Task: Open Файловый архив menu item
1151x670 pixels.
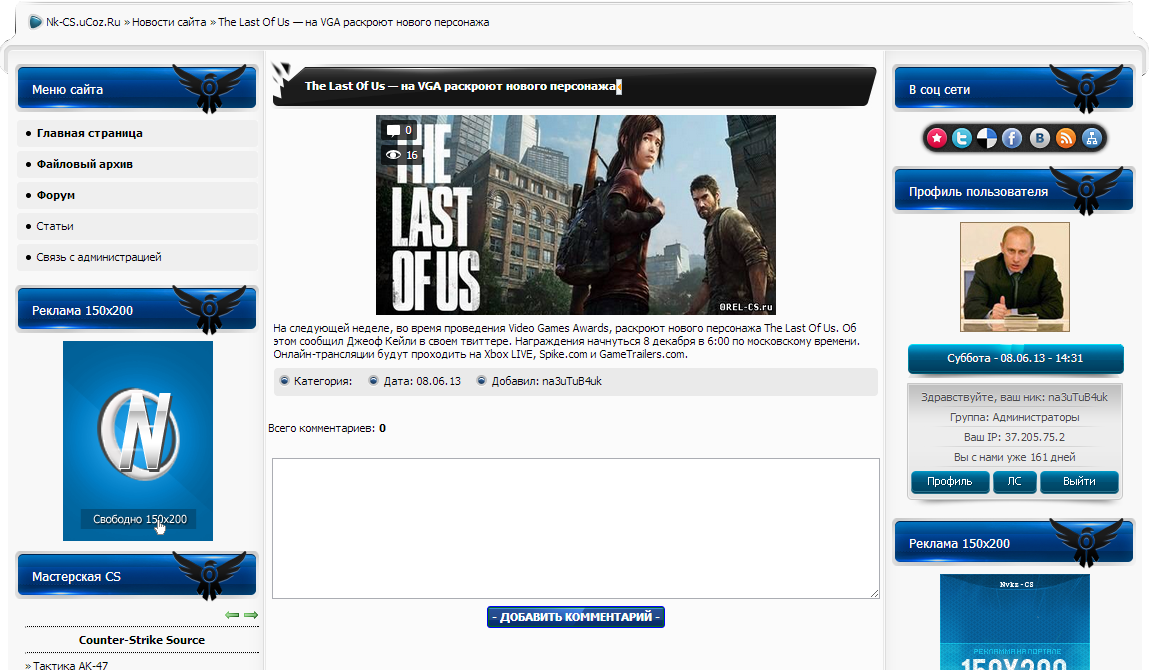Action: click(84, 164)
